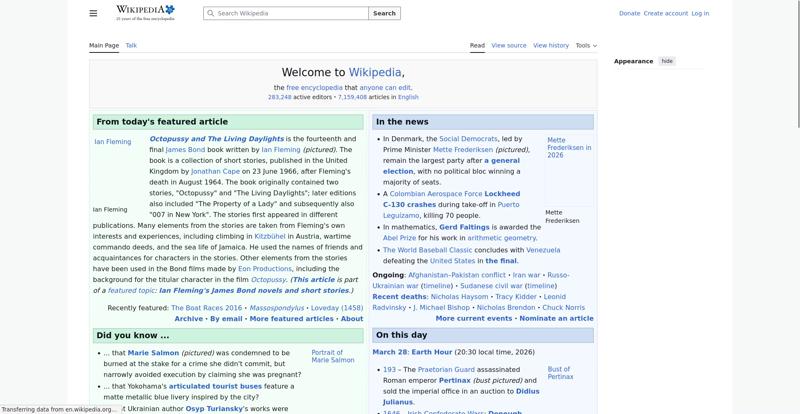Open the Octopussy and The Living Daylights article
This screenshot has width=800, height=414.
point(216,139)
